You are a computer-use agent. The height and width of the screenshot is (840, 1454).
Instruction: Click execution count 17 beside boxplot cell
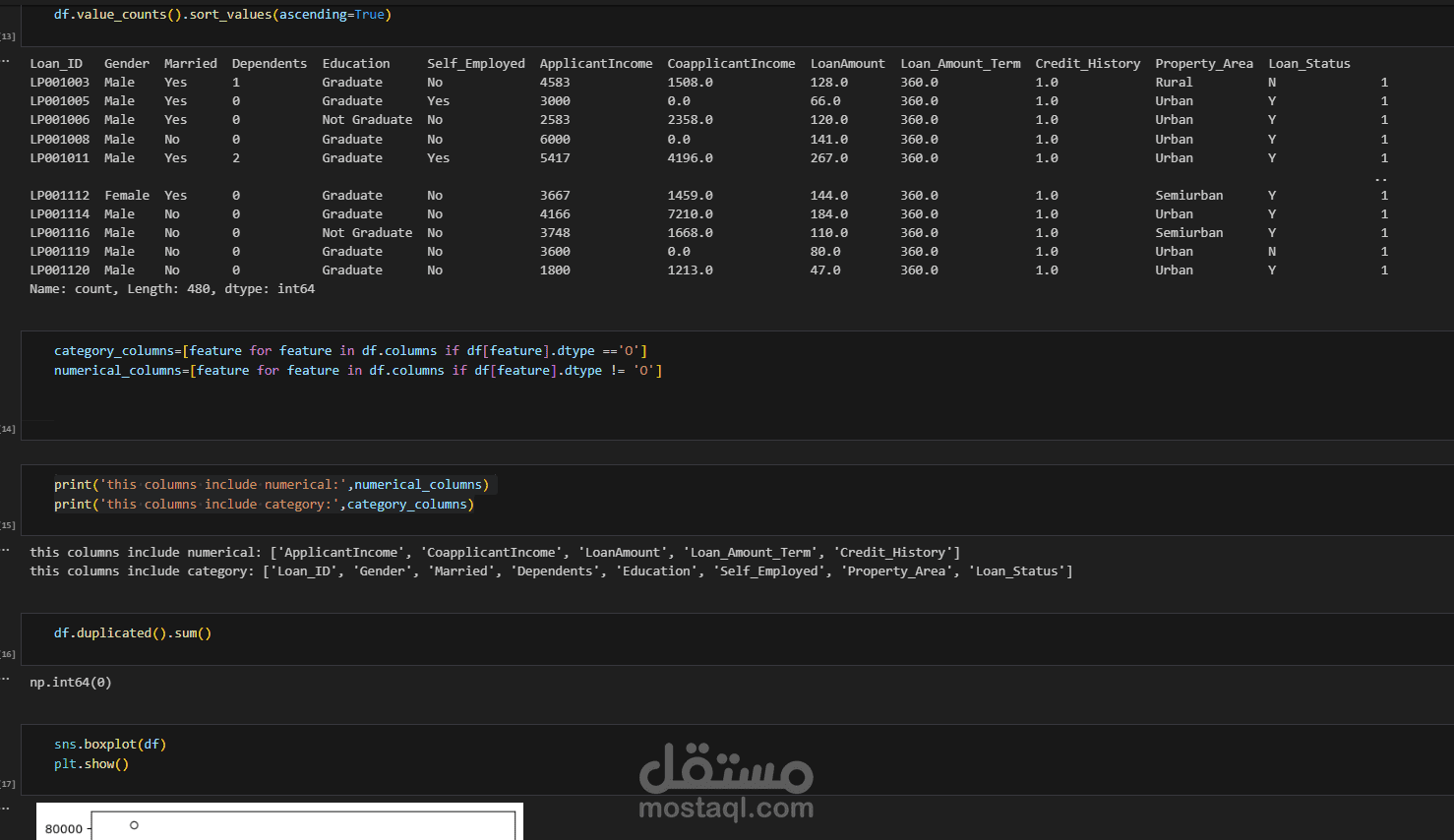coord(8,784)
